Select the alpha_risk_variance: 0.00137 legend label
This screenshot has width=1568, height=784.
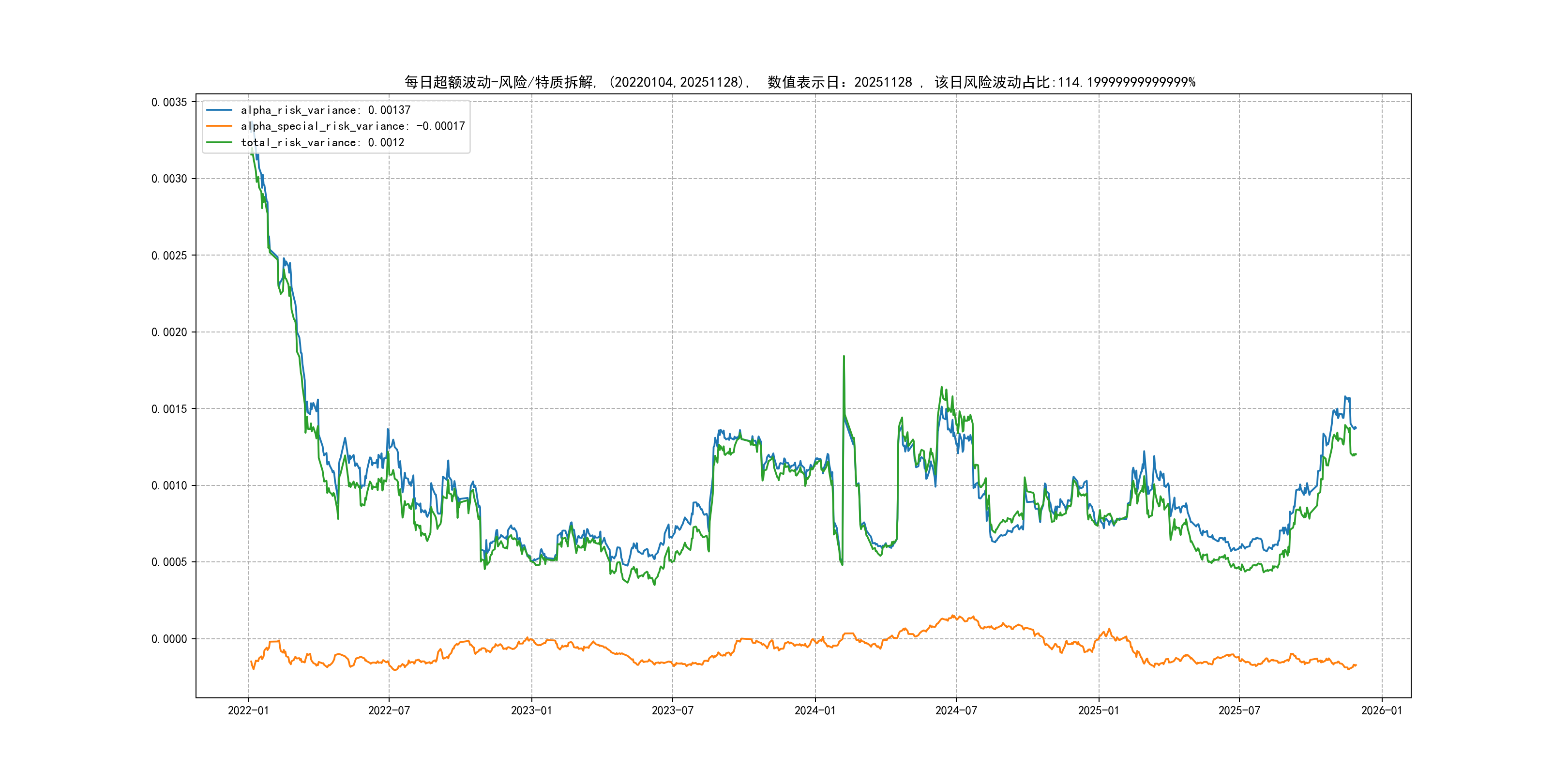pos(326,110)
